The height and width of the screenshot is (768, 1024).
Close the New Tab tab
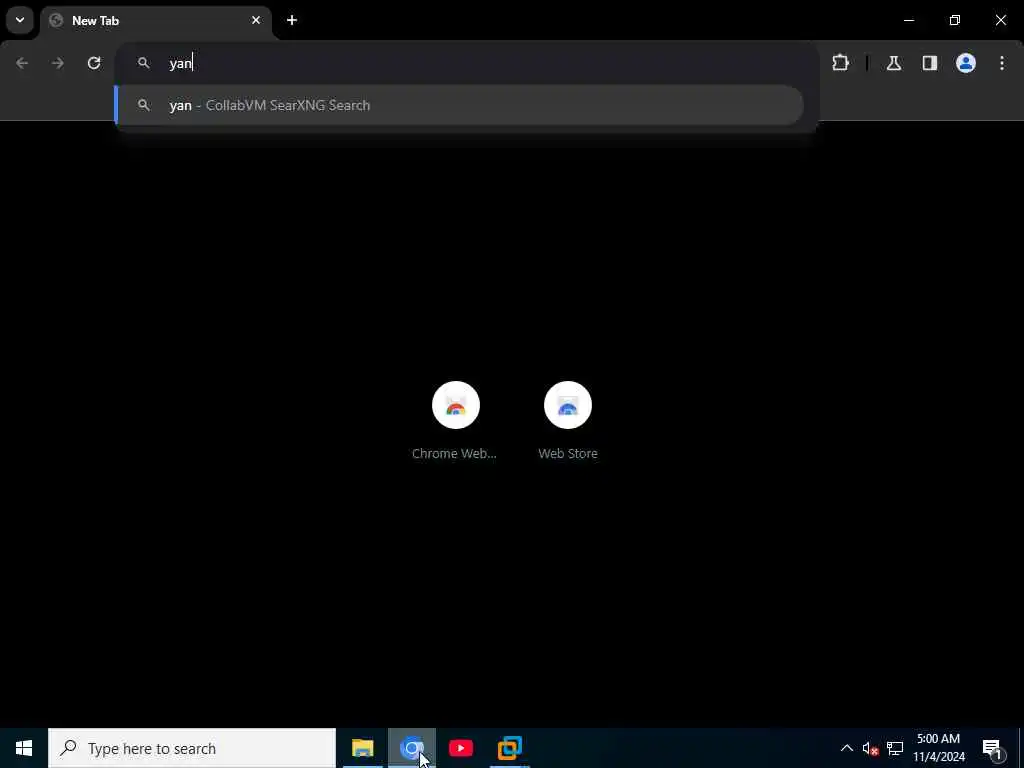(256, 20)
